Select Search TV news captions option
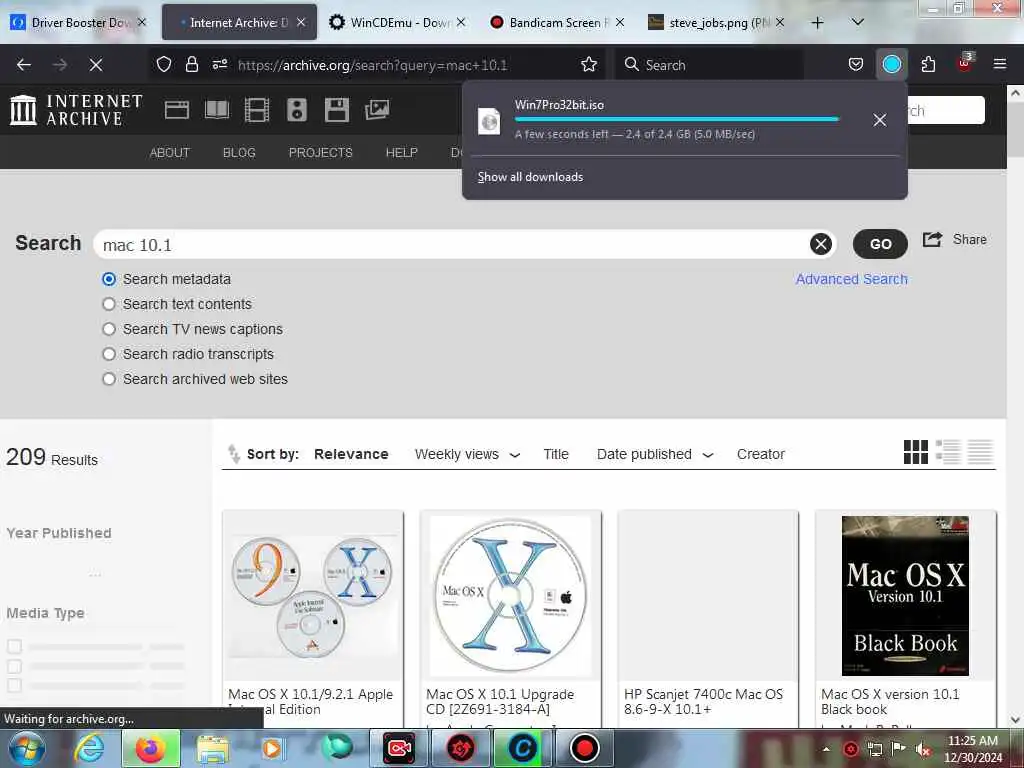The width and height of the screenshot is (1024, 768). pyautogui.click(x=109, y=329)
